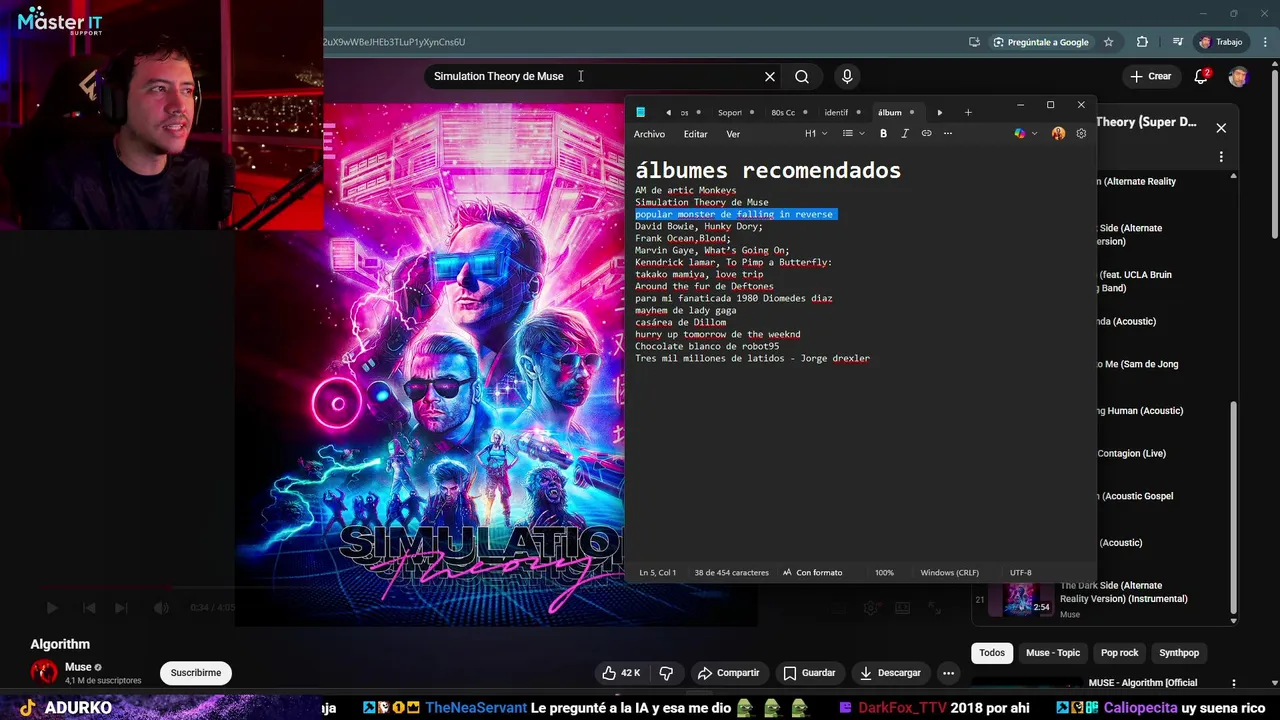
Task: Start voice search with the microphone
Action: coord(847,76)
